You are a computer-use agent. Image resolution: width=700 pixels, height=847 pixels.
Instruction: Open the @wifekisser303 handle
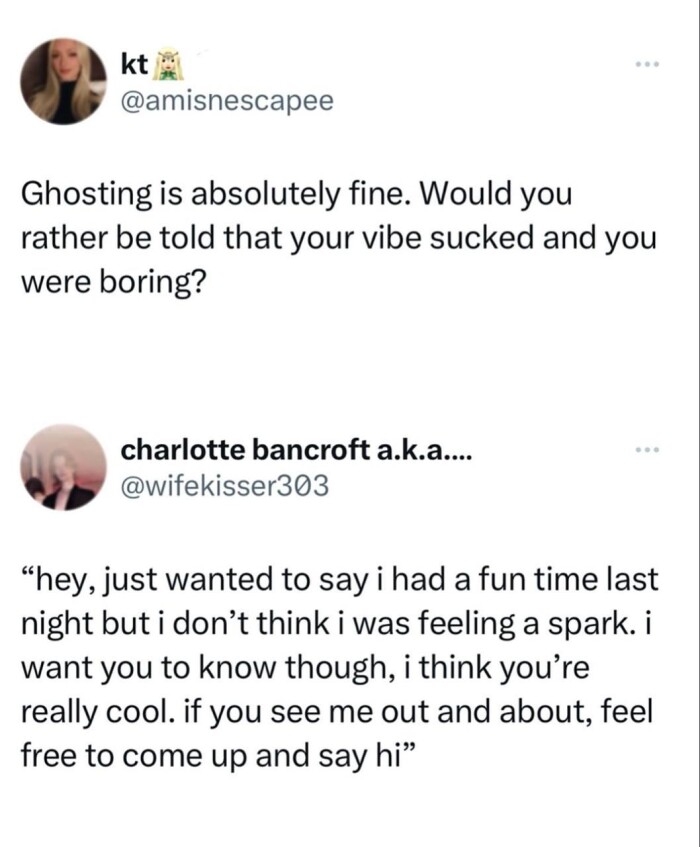pyautogui.click(x=224, y=487)
